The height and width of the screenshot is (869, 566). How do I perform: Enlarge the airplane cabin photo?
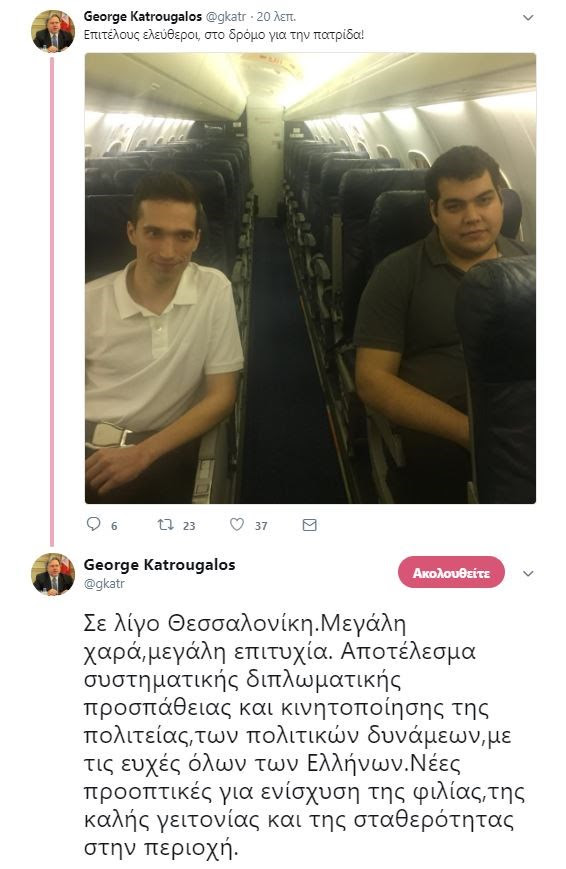click(x=310, y=278)
